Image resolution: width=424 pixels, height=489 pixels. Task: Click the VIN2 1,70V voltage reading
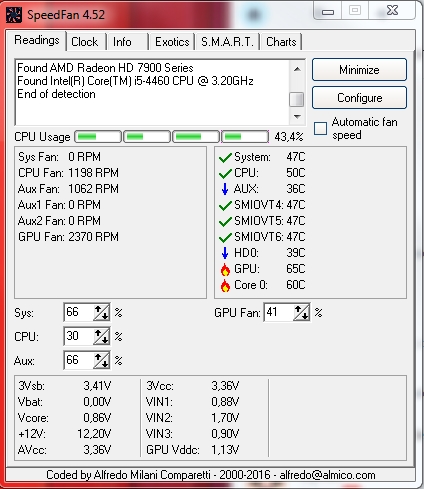point(192,418)
